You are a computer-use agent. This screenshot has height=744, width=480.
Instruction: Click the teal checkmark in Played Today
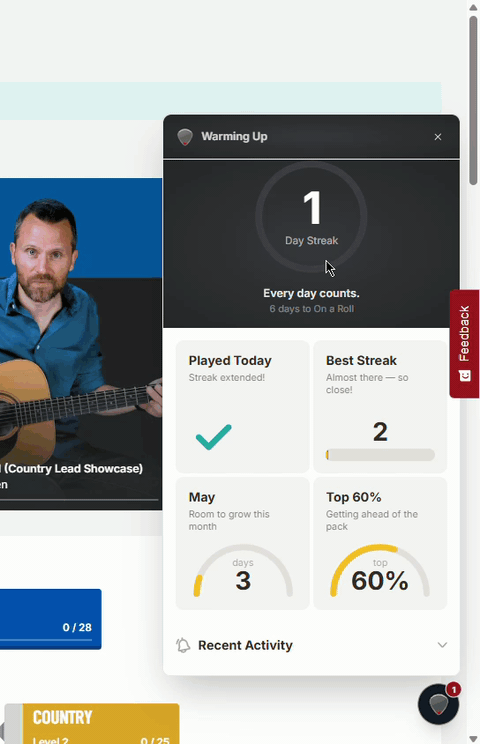tap(213, 437)
